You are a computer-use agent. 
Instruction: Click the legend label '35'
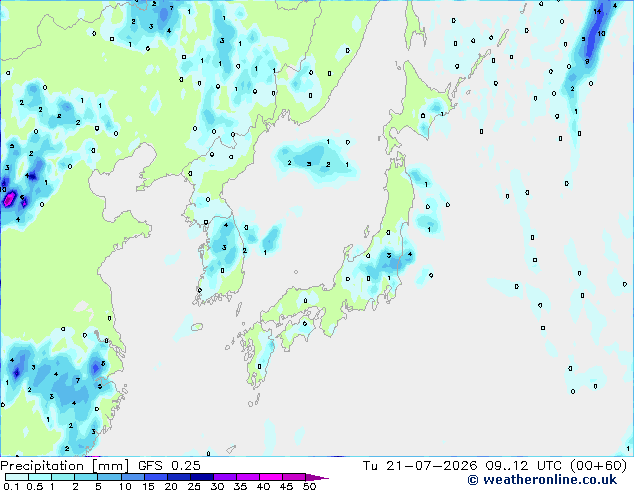pyautogui.click(x=241, y=486)
